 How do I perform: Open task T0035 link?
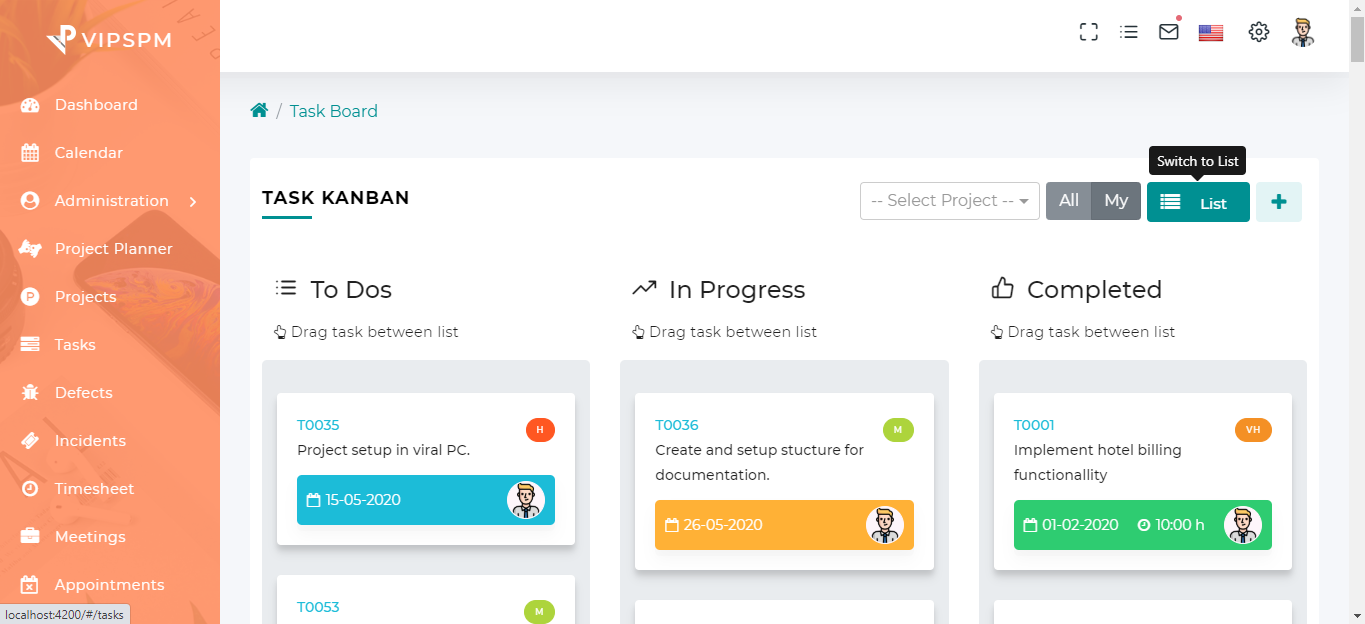(318, 425)
